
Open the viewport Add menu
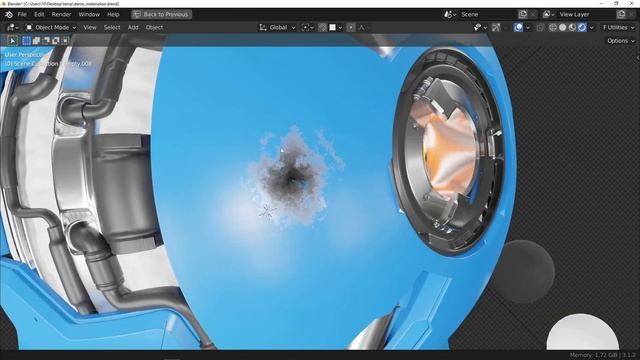point(133,27)
